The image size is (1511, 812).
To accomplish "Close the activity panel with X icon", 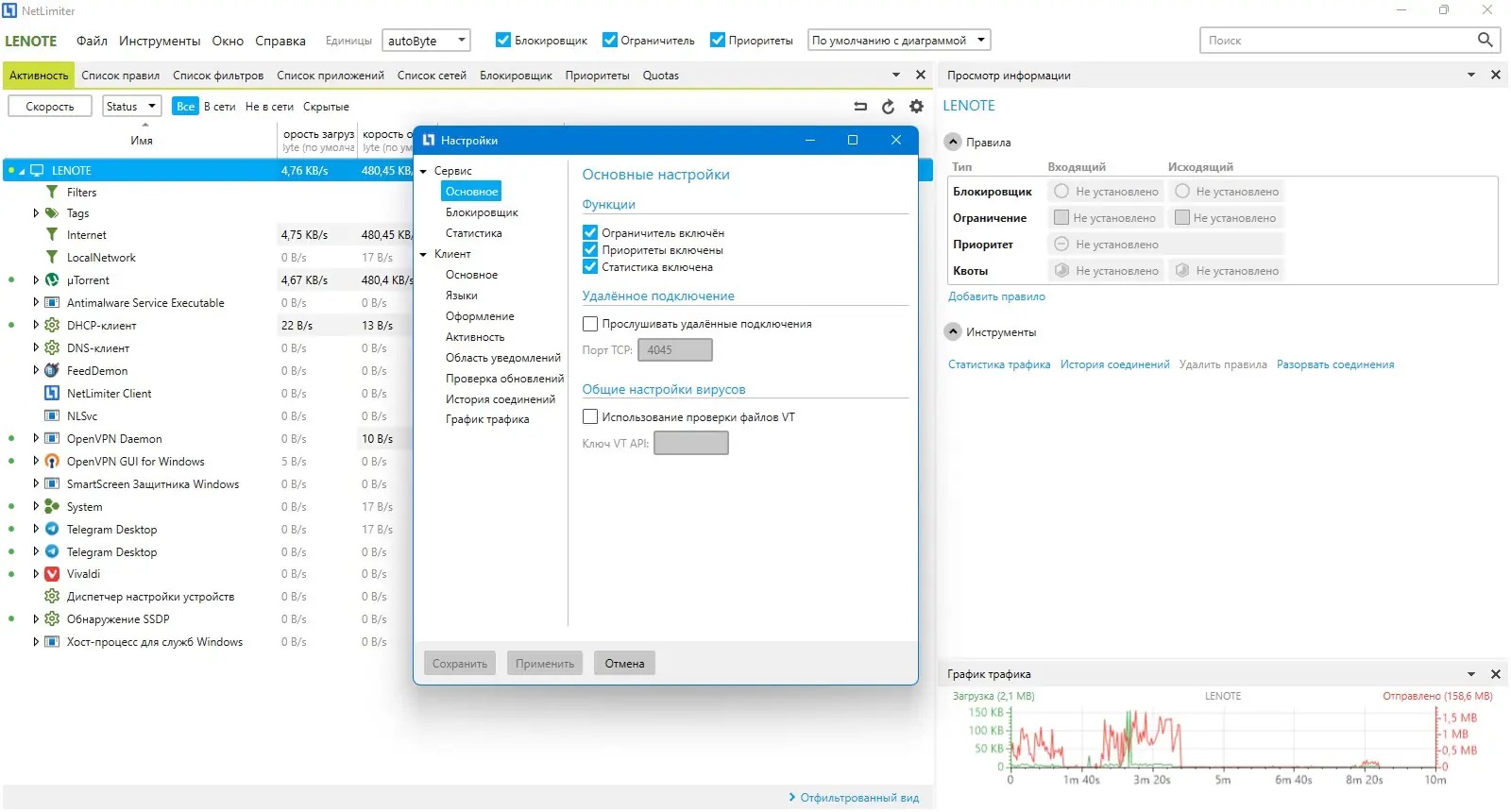I will pos(921,75).
